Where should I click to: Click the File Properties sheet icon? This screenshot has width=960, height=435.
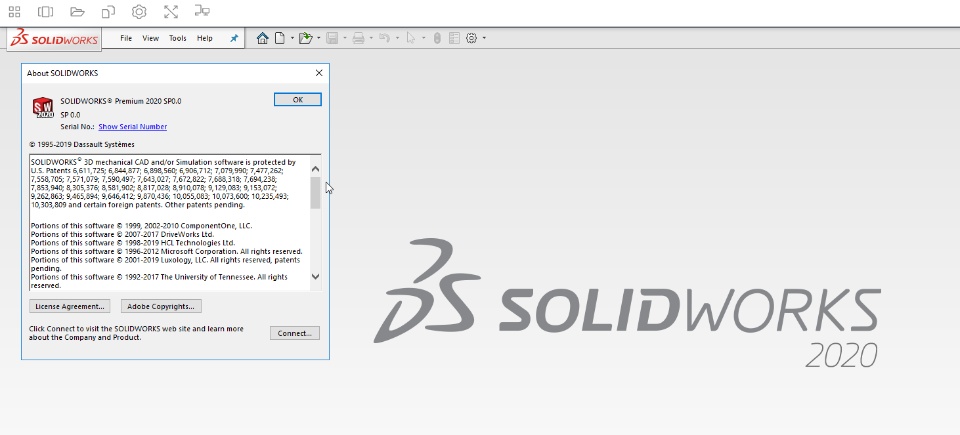[454, 38]
